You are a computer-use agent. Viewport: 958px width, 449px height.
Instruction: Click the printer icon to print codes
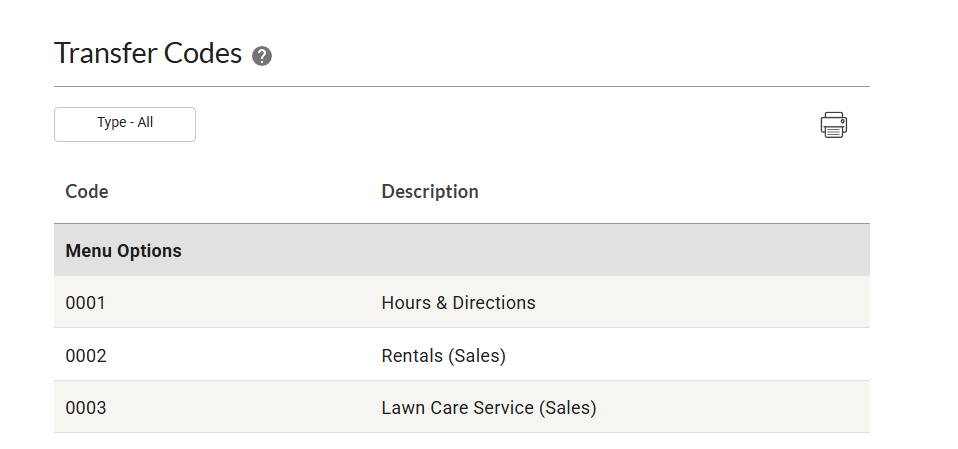tap(833, 125)
